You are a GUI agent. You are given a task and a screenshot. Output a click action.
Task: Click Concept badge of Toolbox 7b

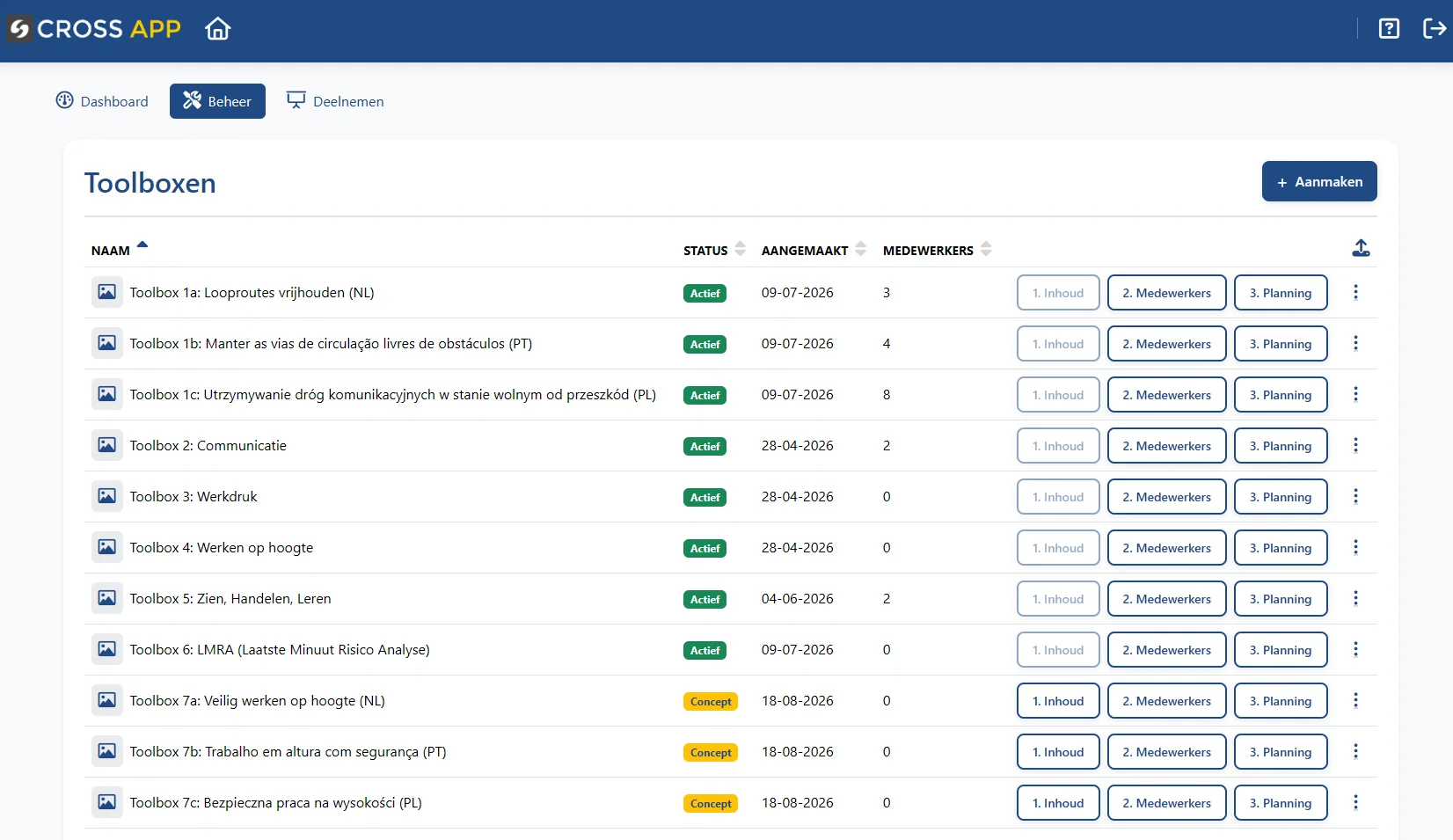pos(711,752)
